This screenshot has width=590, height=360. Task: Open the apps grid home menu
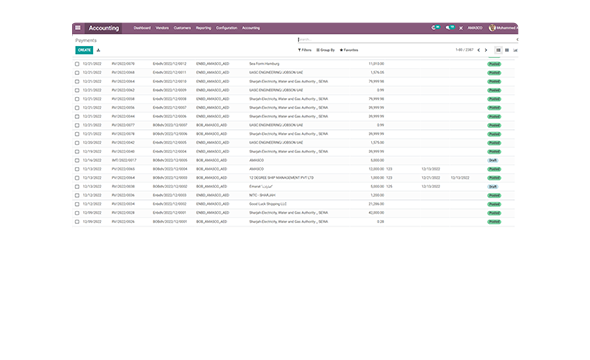pos(78,28)
